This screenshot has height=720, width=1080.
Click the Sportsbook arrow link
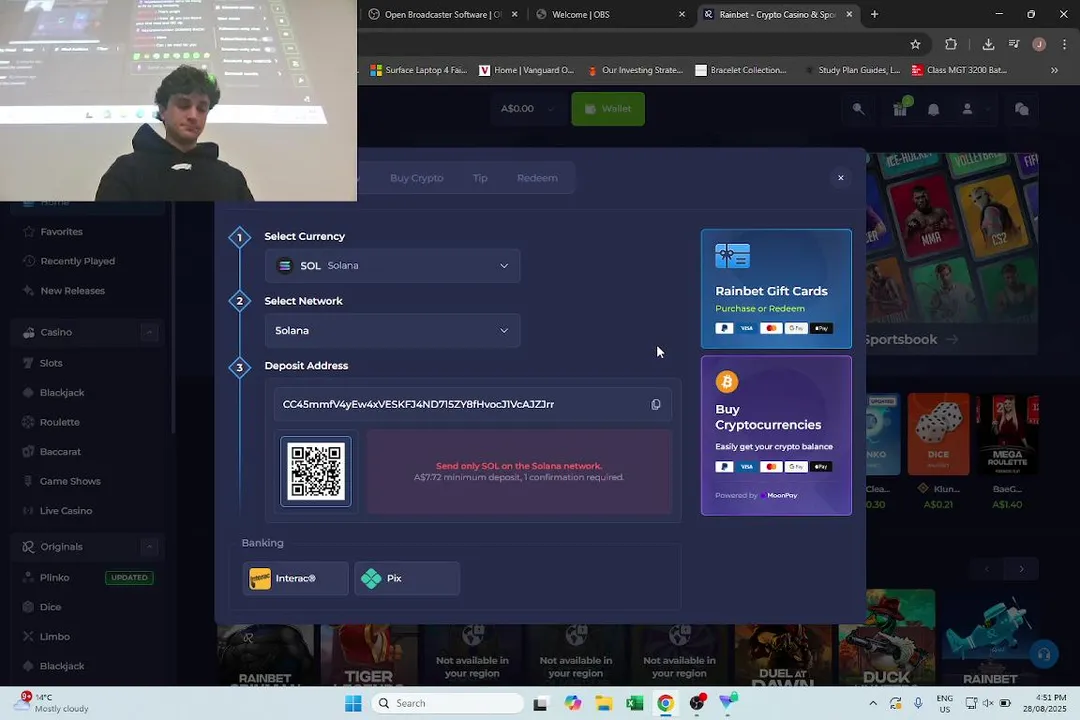tap(952, 340)
